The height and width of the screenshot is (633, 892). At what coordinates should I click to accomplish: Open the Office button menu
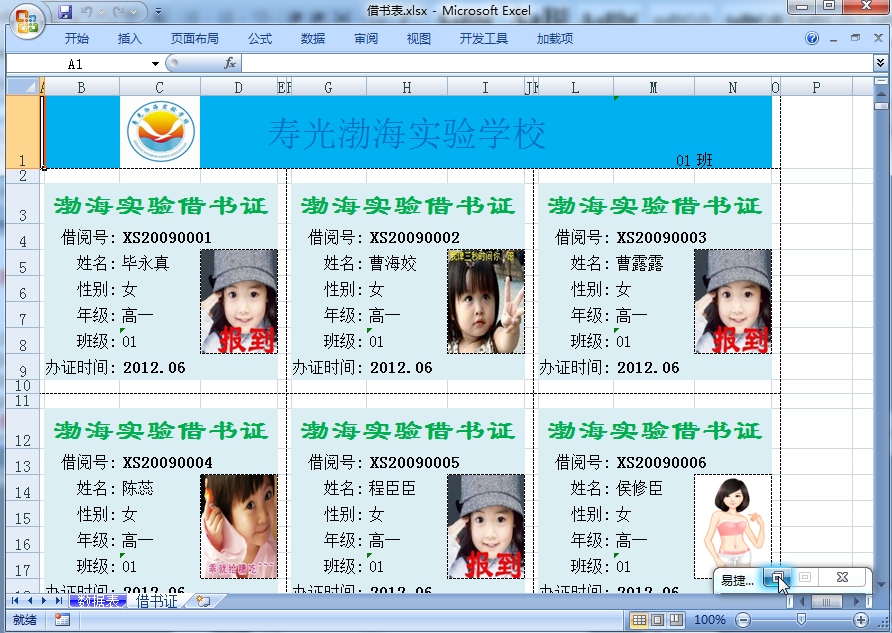26,21
